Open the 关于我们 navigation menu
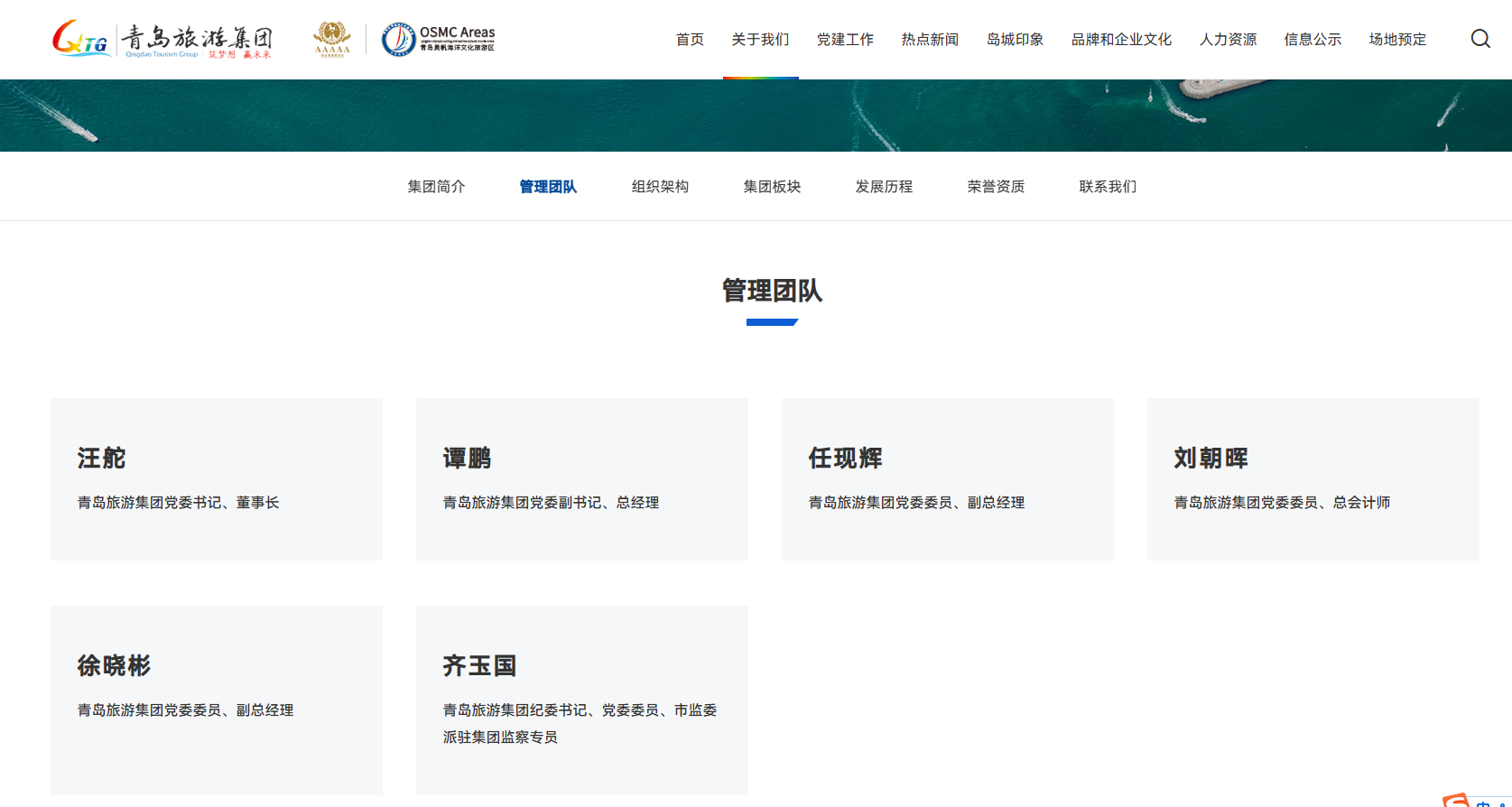This screenshot has width=1512, height=807. tap(760, 40)
